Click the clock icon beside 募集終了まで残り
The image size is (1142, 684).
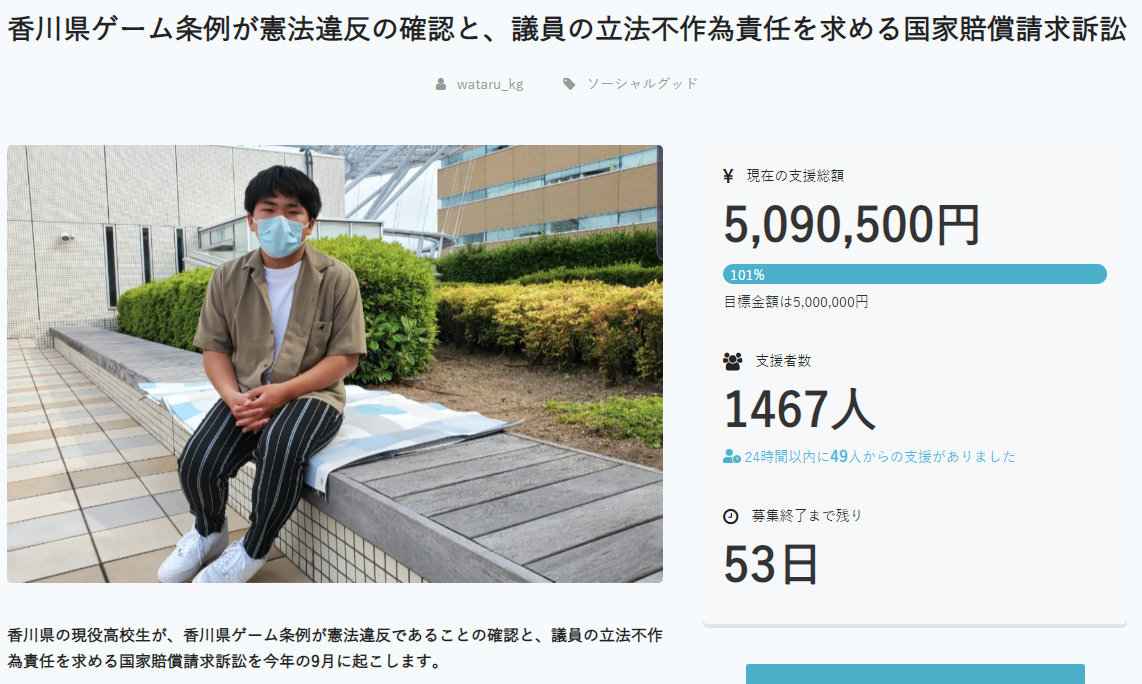coord(731,516)
